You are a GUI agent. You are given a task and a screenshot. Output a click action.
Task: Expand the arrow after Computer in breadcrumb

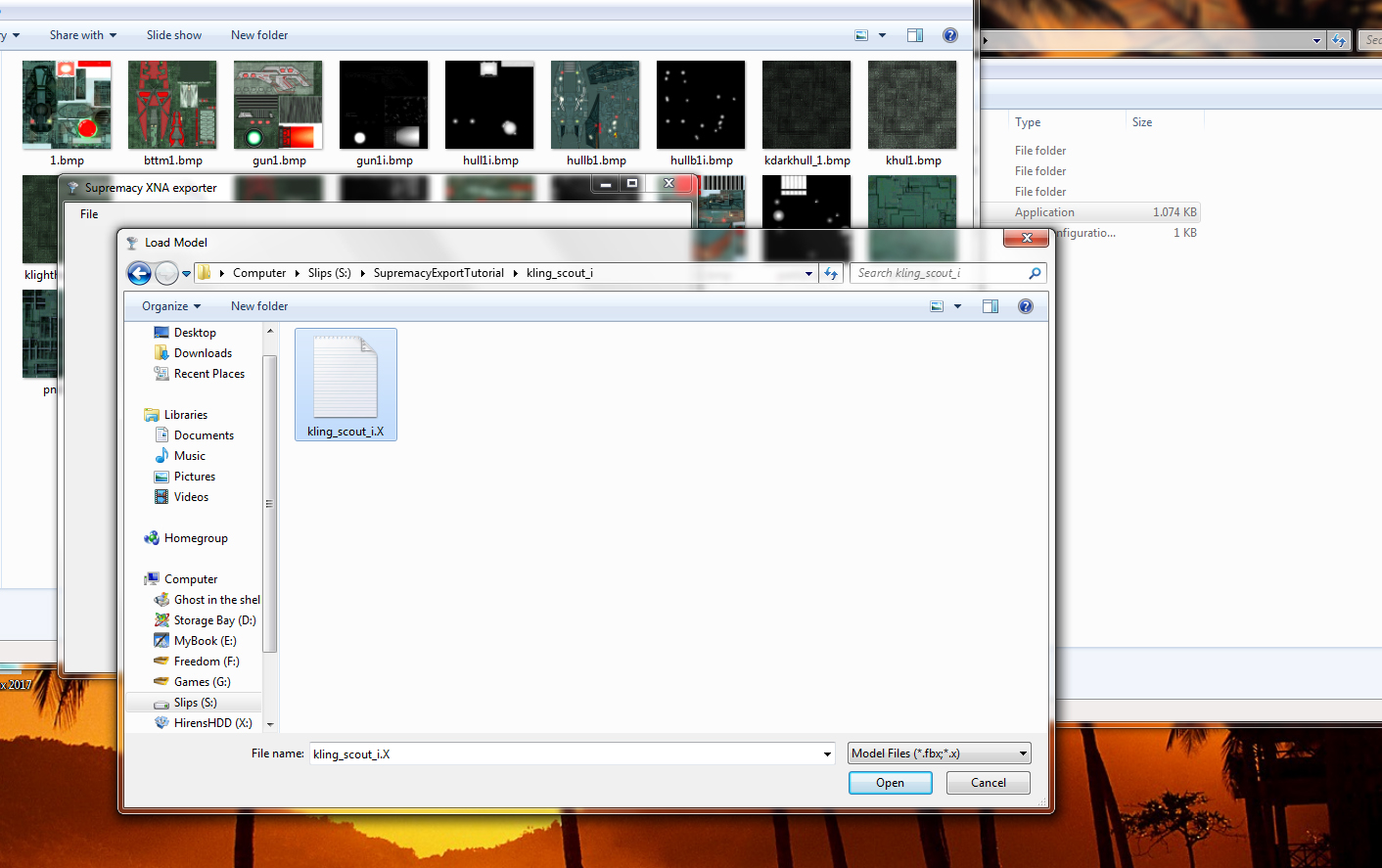pos(297,273)
